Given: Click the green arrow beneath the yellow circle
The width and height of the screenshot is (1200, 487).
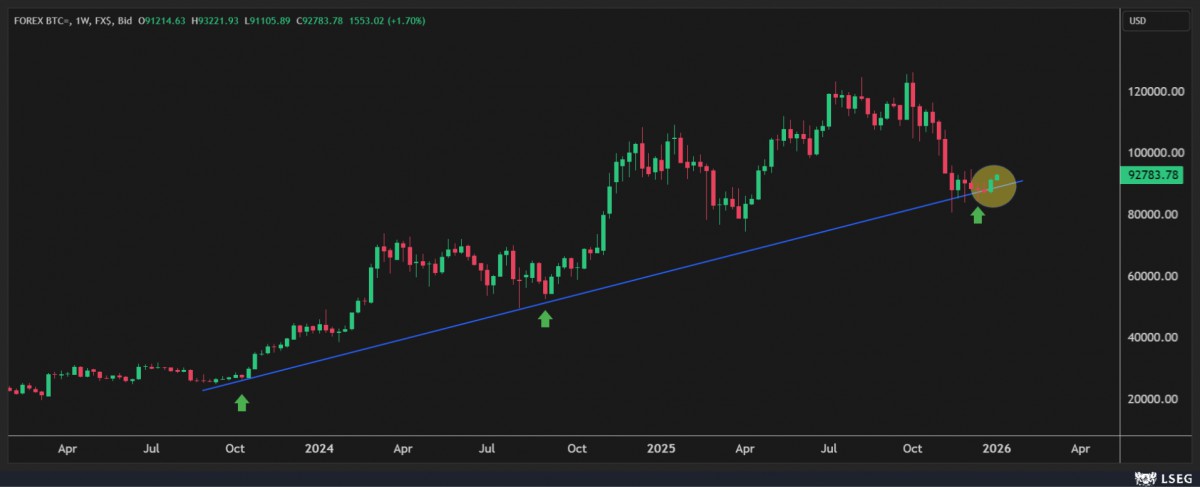Looking at the screenshot, I should point(978,214).
